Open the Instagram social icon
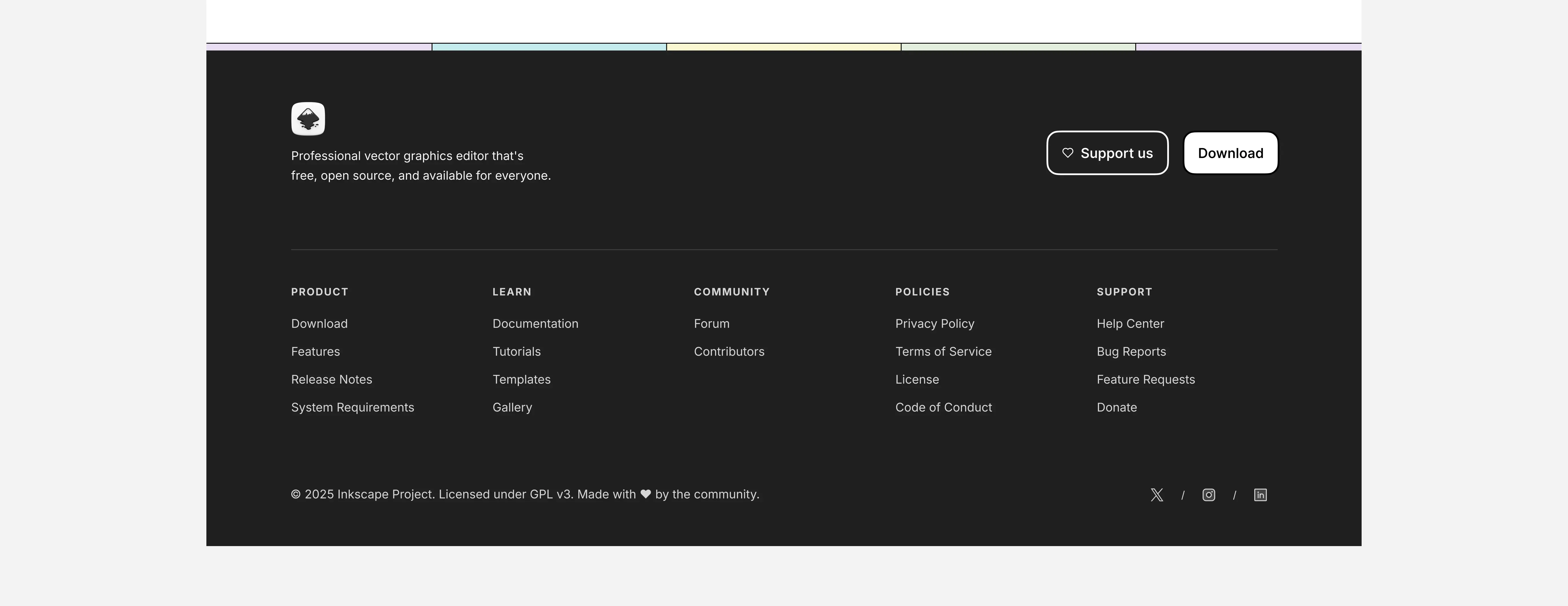1568x606 pixels. tap(1208, 495)
